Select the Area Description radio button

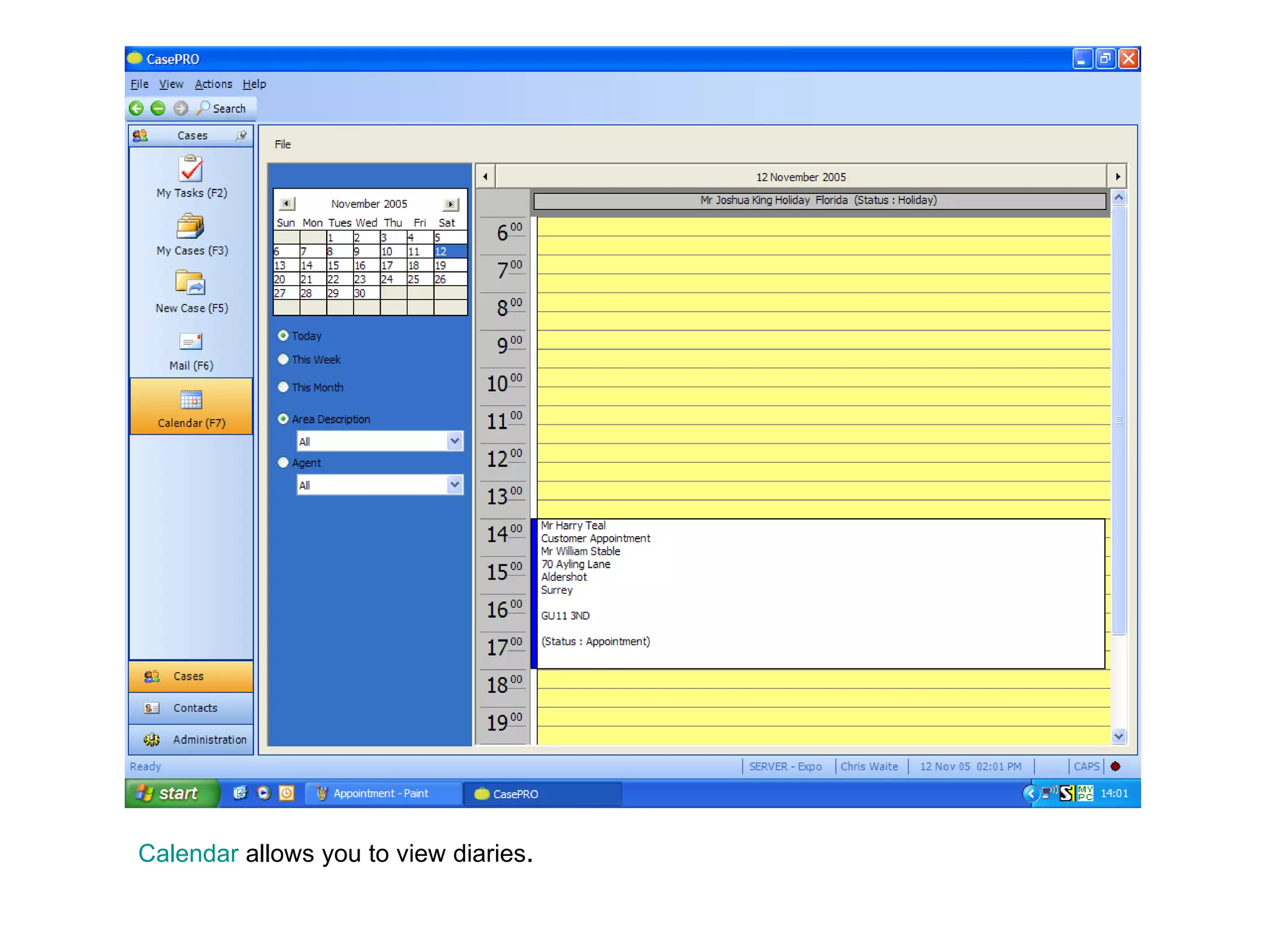pyautogui.click(x=283, y=419)
